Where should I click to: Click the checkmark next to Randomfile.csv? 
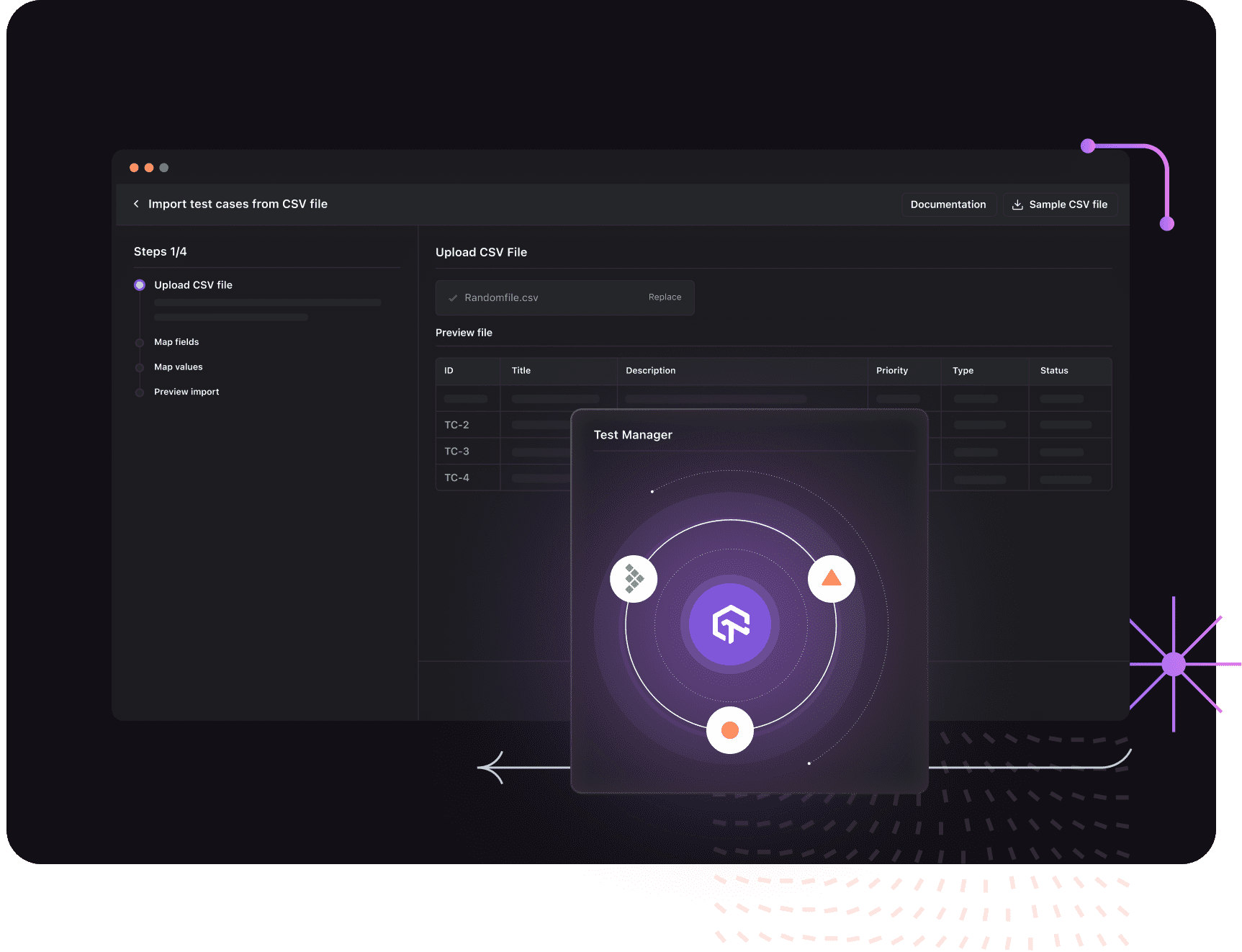pos(452,297)
